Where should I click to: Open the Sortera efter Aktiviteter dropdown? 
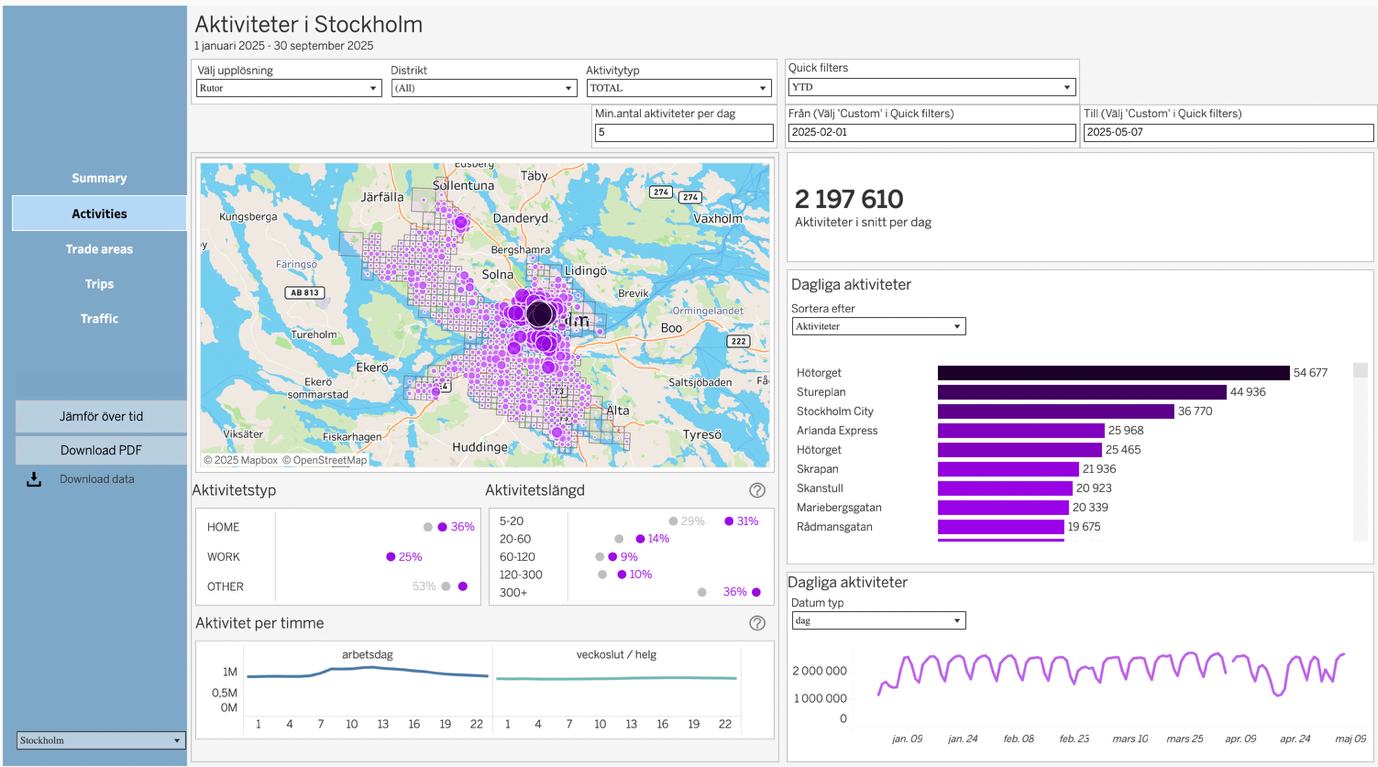[878, 326]
